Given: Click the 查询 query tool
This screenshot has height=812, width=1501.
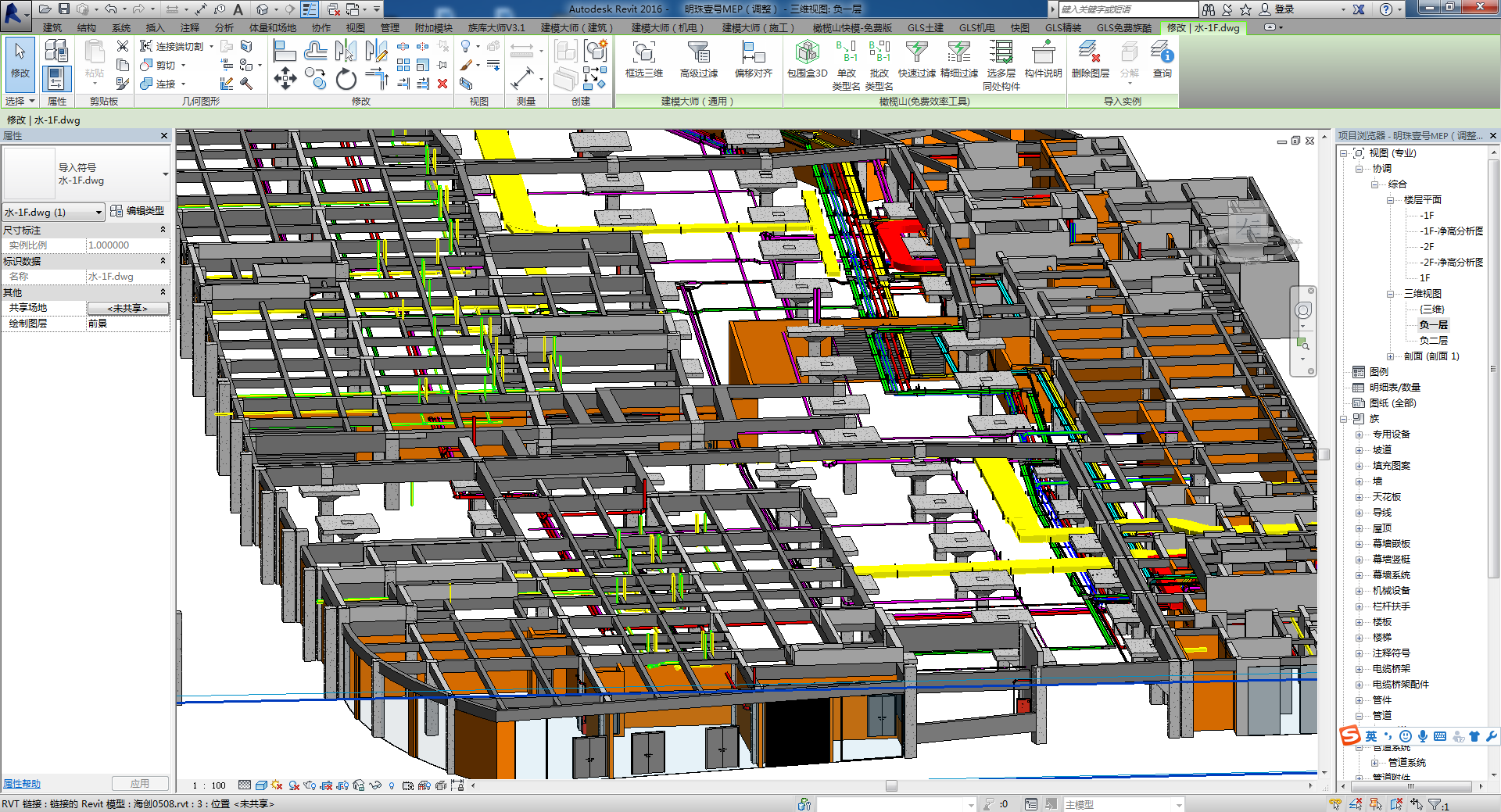Looking at the screenshot, I should coord(1162,59).
